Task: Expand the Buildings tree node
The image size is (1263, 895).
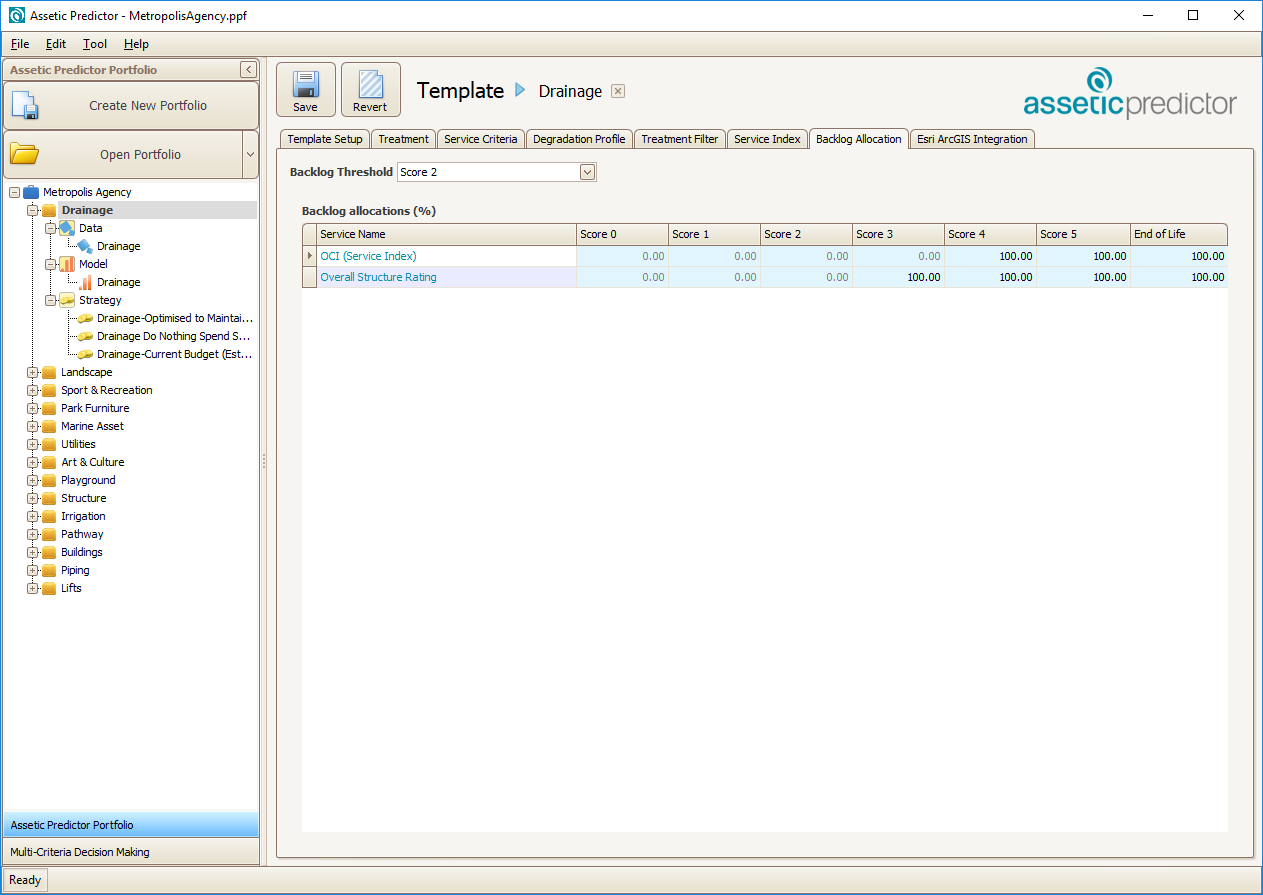Action: [33, 552]
